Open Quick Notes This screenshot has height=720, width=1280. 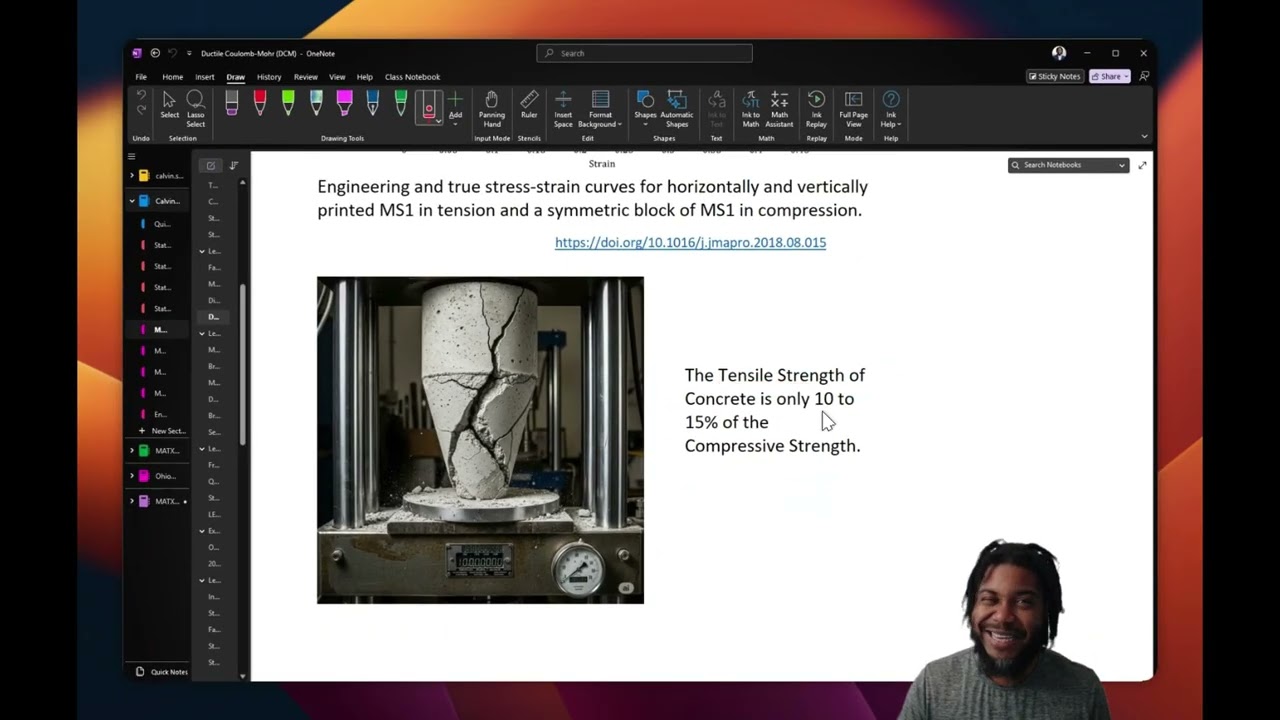(162, 672)
